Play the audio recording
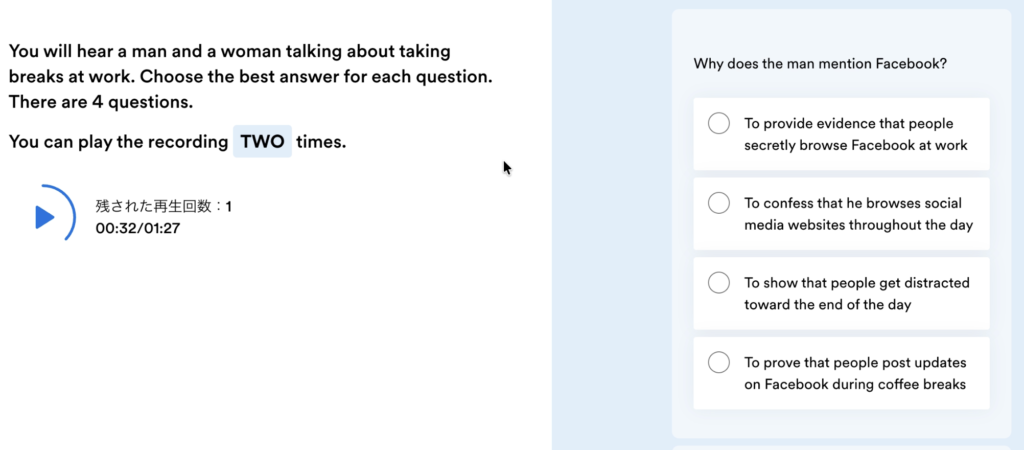1024x450 pixels. 44,216
